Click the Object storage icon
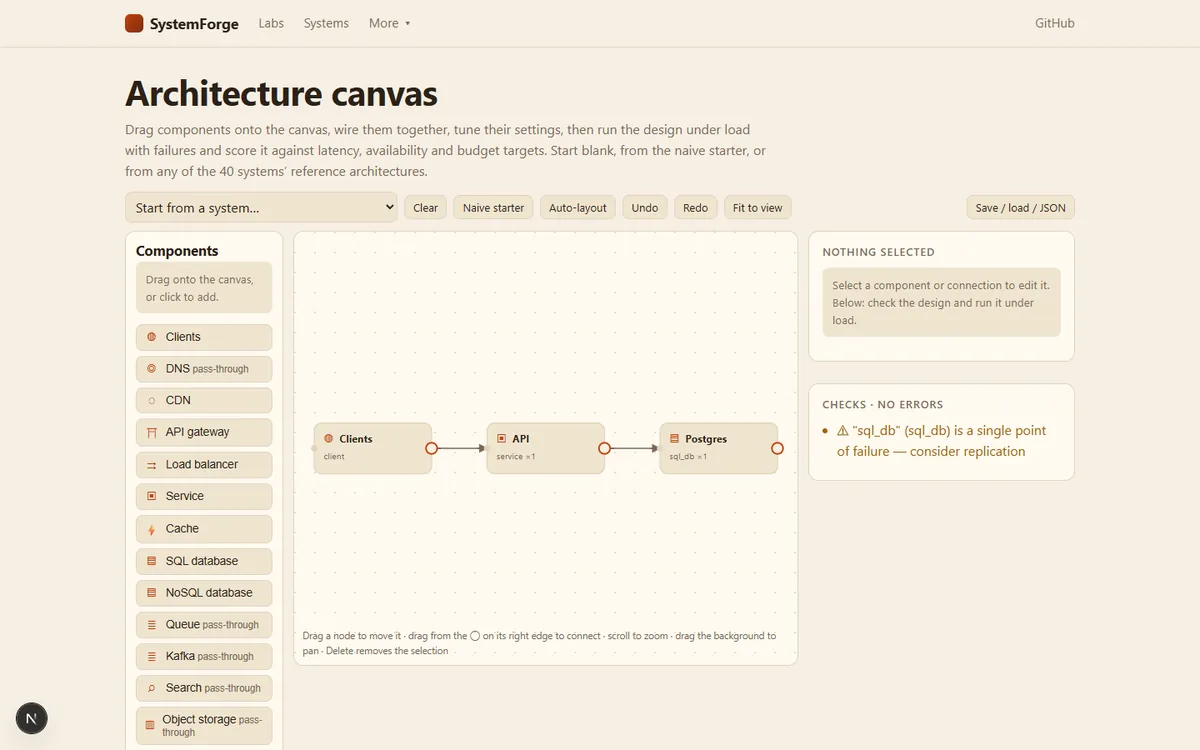The image size is (1200, 750). pos(151,725)
